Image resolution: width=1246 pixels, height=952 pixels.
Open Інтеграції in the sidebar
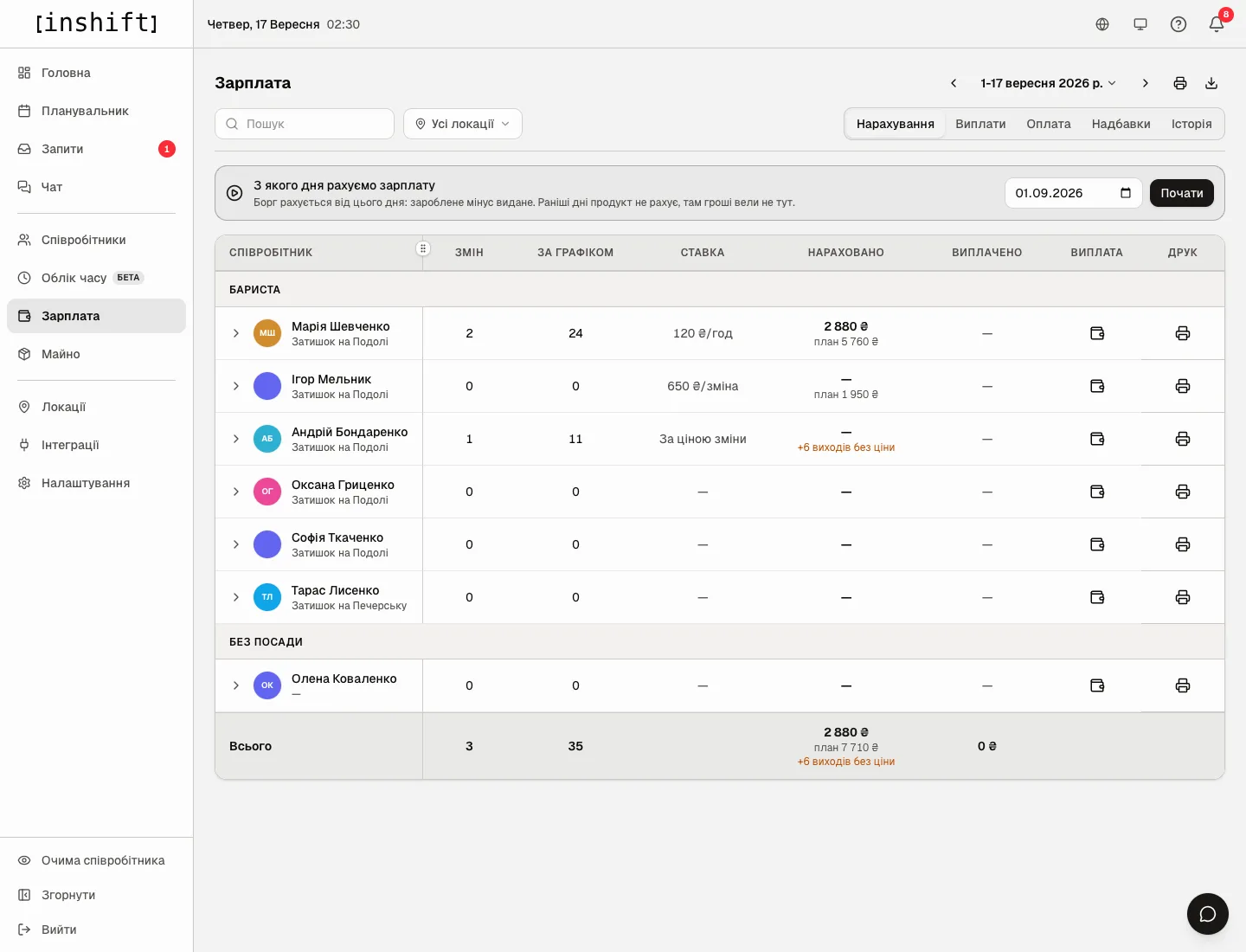pyautogui.click(x=96, y=445)
